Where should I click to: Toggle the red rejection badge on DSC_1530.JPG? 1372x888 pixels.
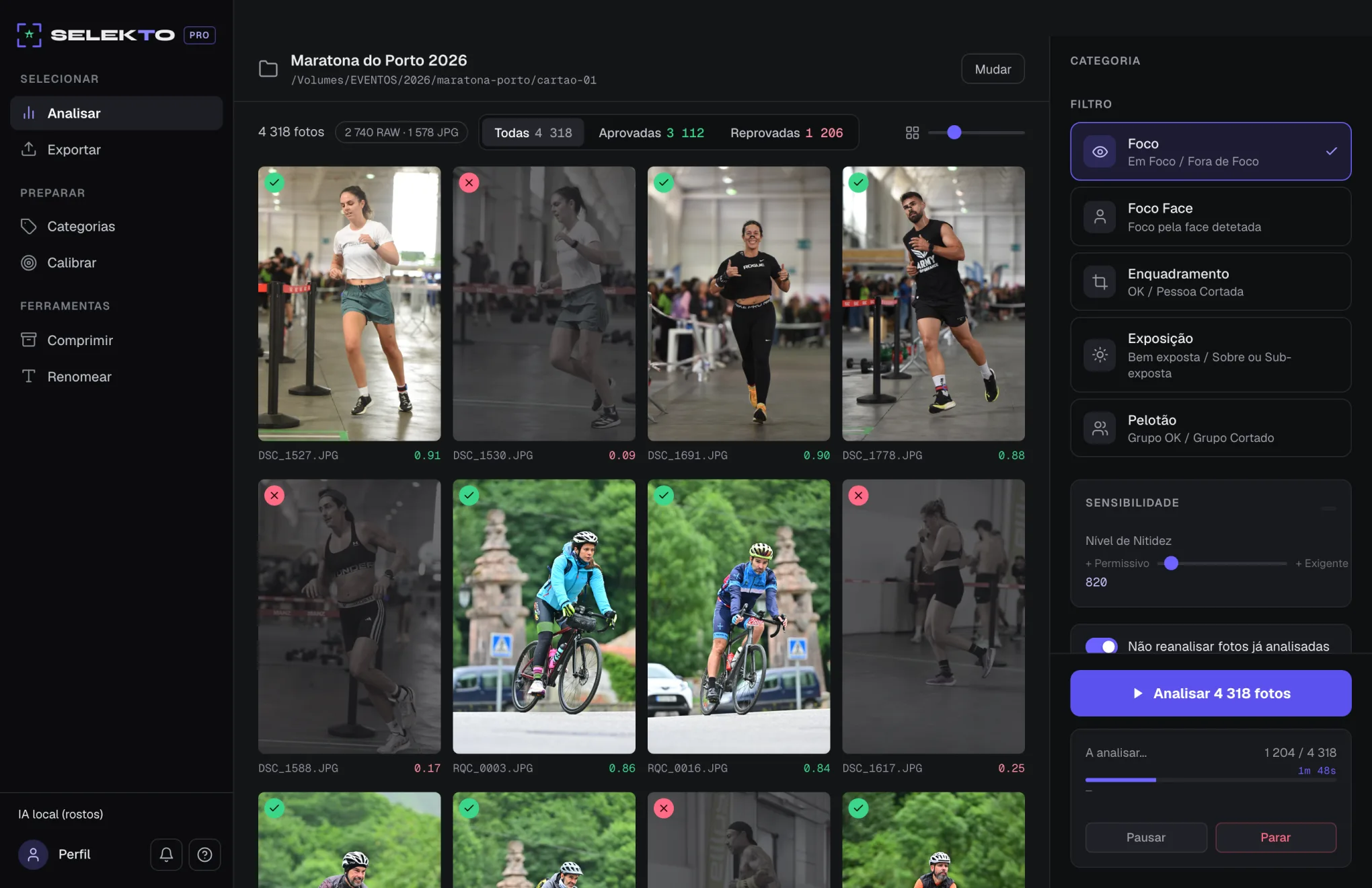pyautogui.click(x=469, y=183)
